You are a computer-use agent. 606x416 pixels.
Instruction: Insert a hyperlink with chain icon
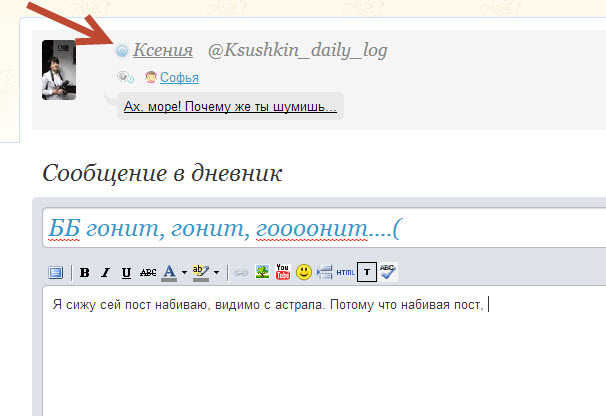(241, 272)
